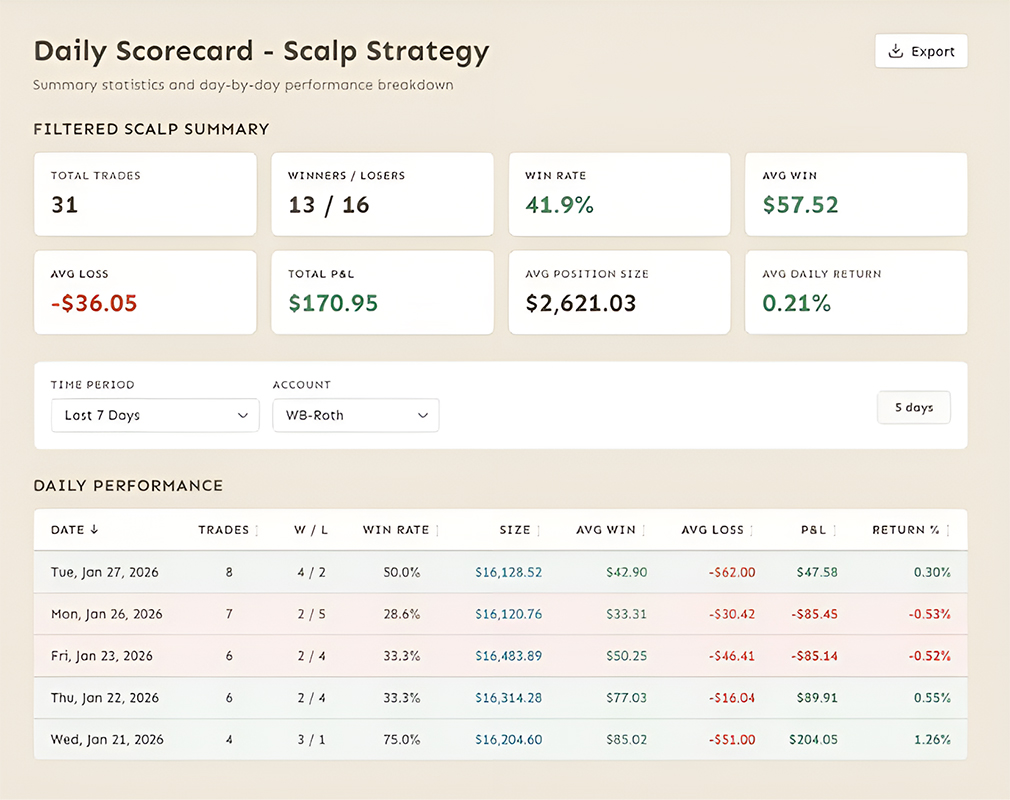The image size is (1010, 800).
Task: Click the Win Rate 41.9% summary card
Action: (619, 194)
